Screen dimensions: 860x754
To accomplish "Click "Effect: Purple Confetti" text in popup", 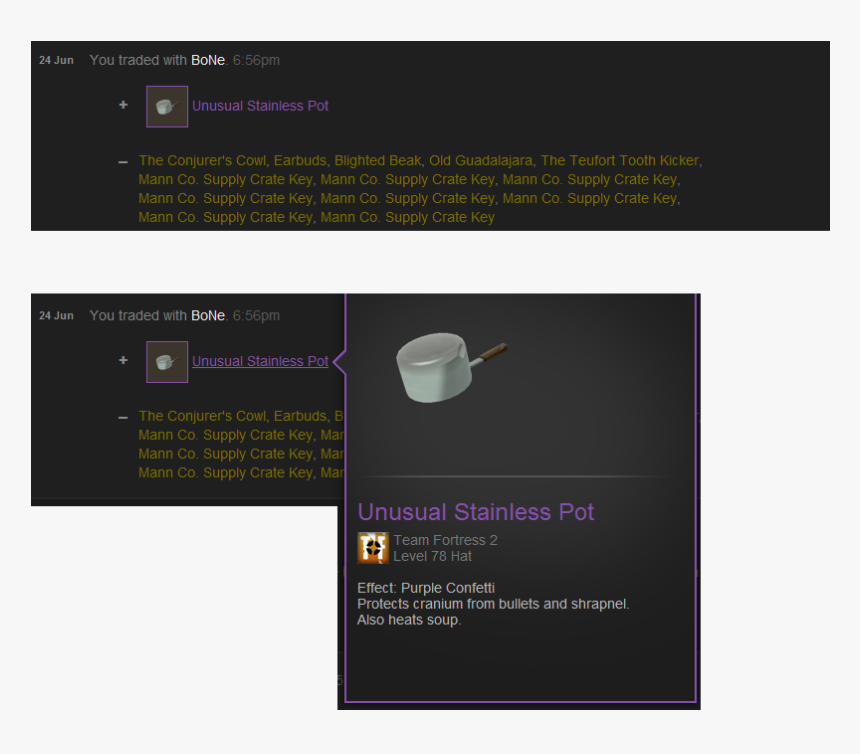I will point(426,588).
